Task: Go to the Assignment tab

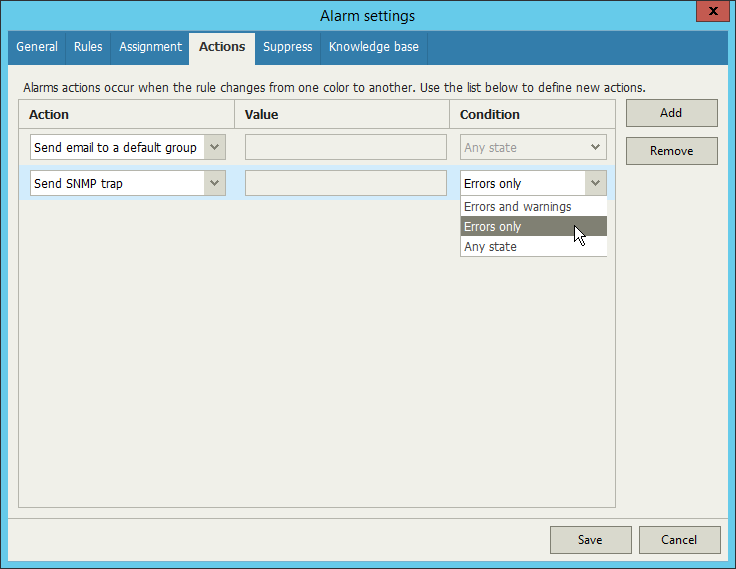Action: 150,47
